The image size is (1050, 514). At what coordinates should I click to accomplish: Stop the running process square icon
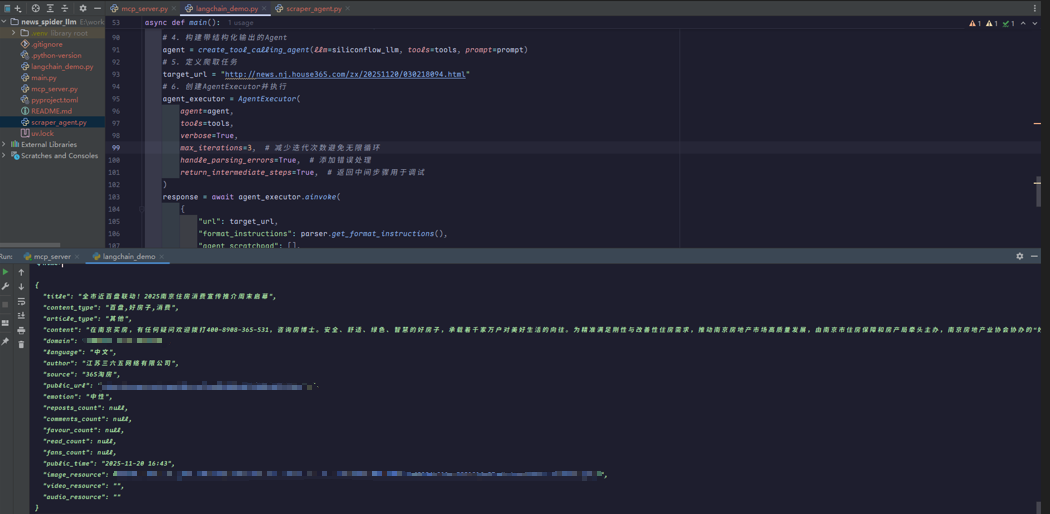[5, 305]
